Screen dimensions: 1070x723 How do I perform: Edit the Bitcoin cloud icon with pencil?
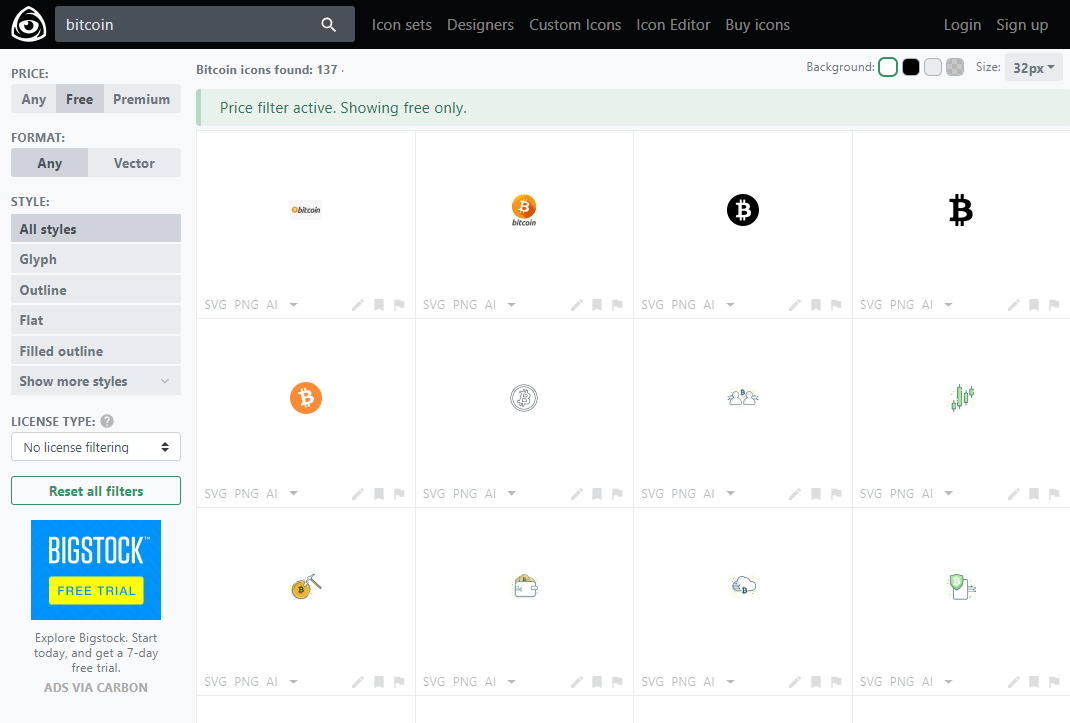pyautogui.click(x=795, y=681)
